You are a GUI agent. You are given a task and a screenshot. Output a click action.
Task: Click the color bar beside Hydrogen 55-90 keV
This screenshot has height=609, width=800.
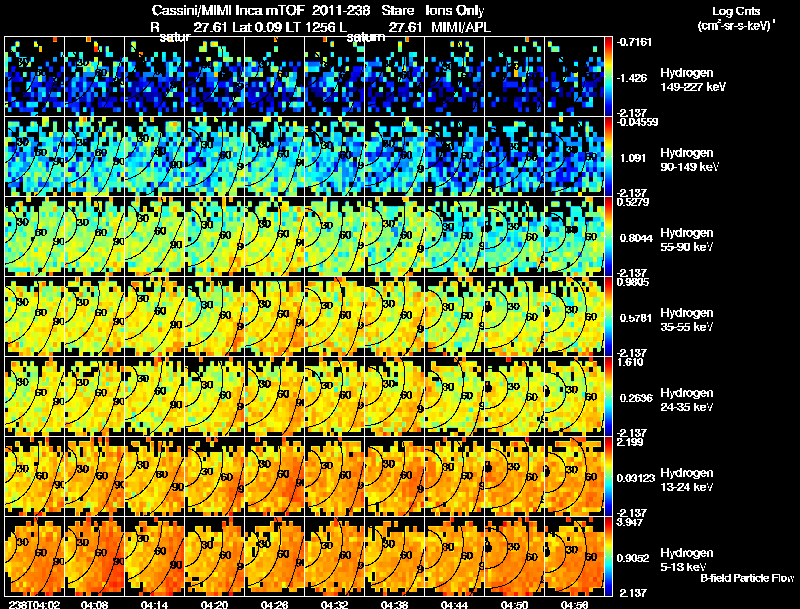click(608, 237)
